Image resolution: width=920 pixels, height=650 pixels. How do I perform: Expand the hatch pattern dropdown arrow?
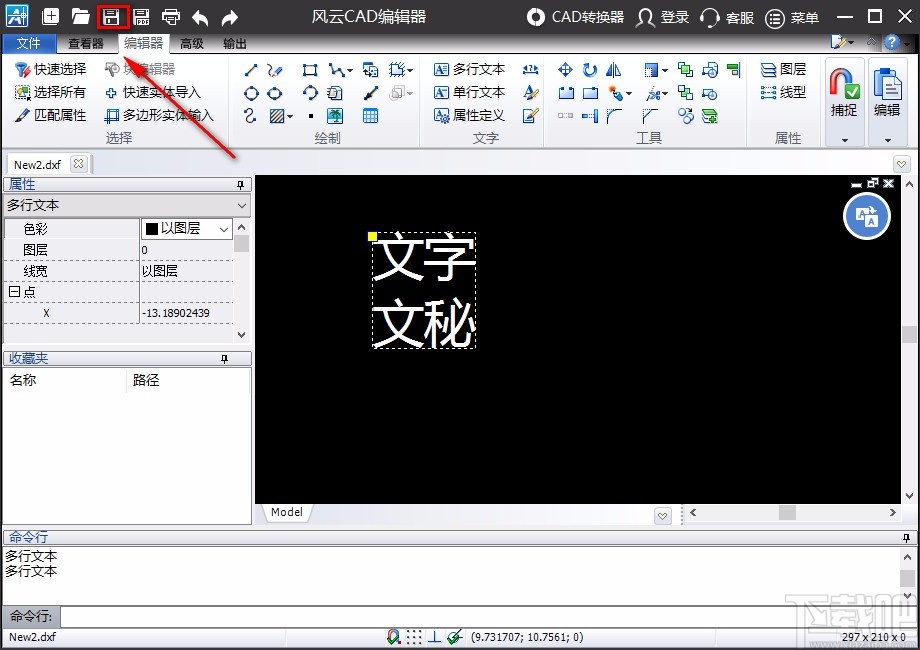pyautogui.click(x=290, y=116)
